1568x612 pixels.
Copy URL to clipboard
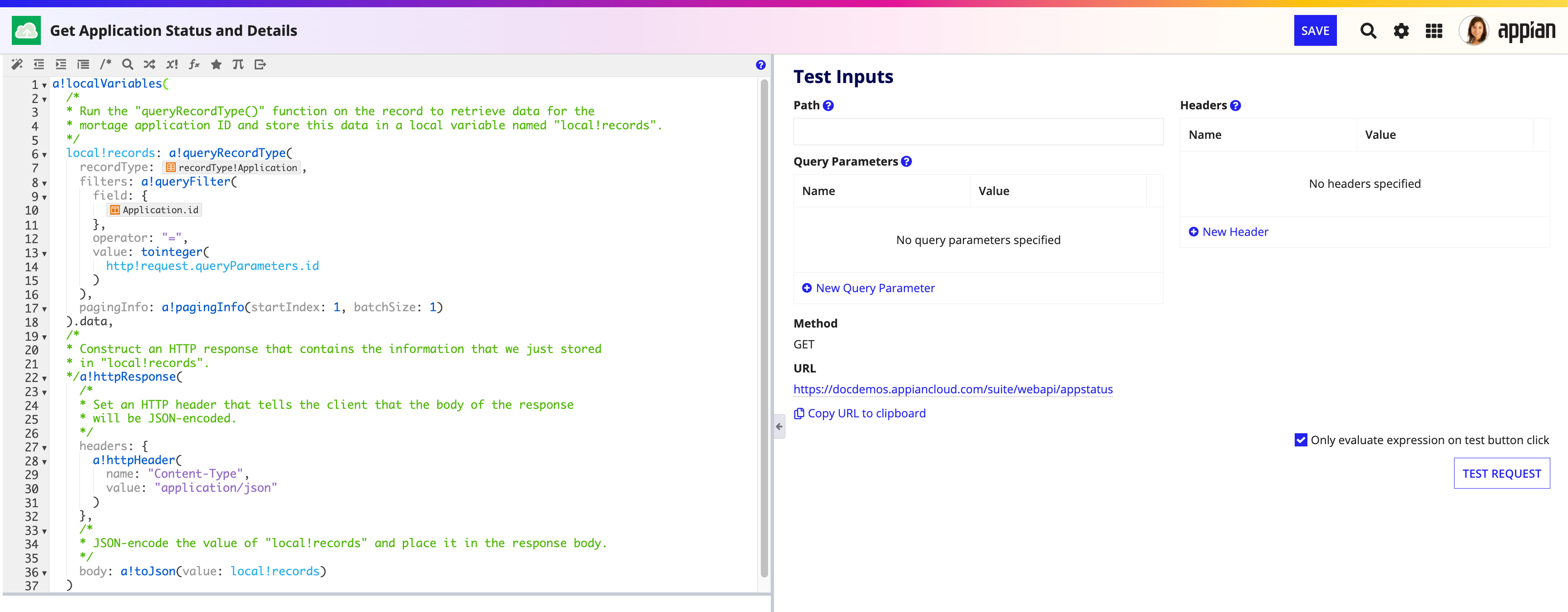[859, 414]
